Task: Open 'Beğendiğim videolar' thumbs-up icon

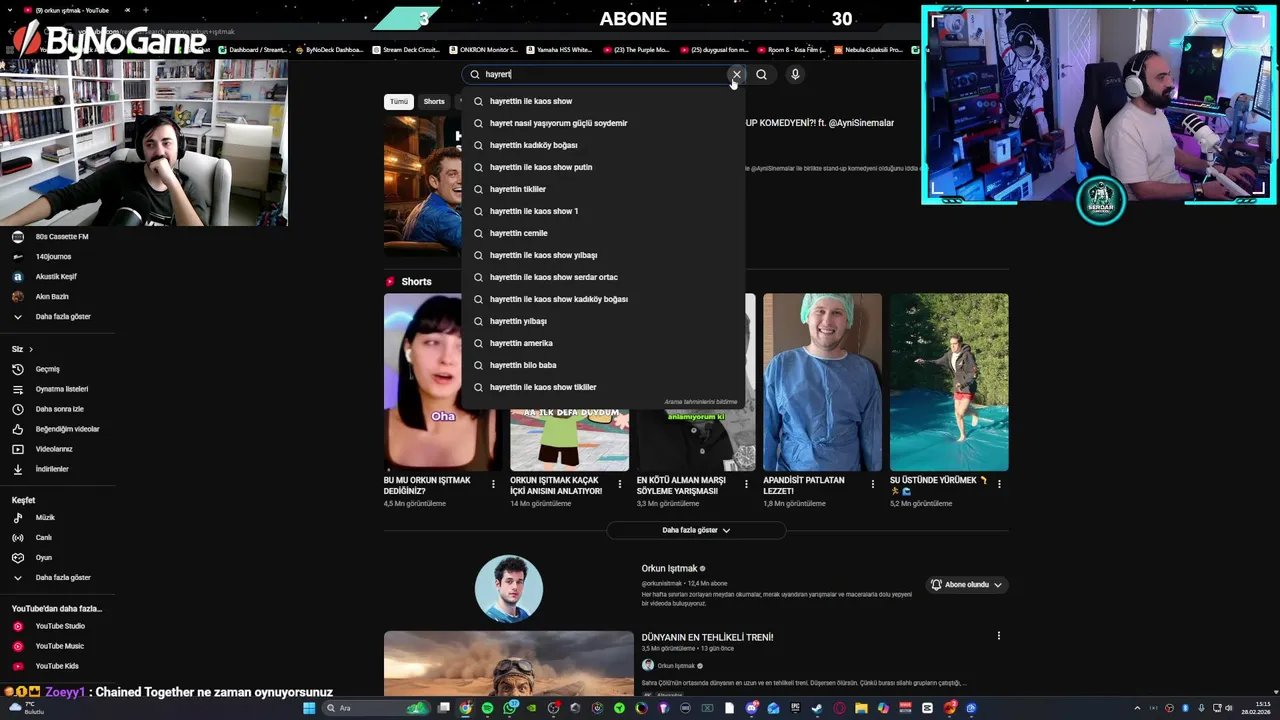Action: click(x=17, y=429)
